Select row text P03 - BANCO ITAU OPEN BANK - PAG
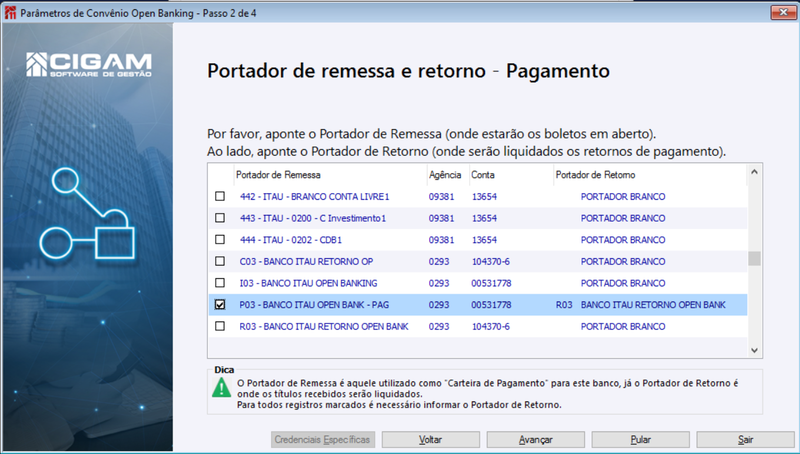The width and height of the screenshot is (800, 454). (314, 305)
